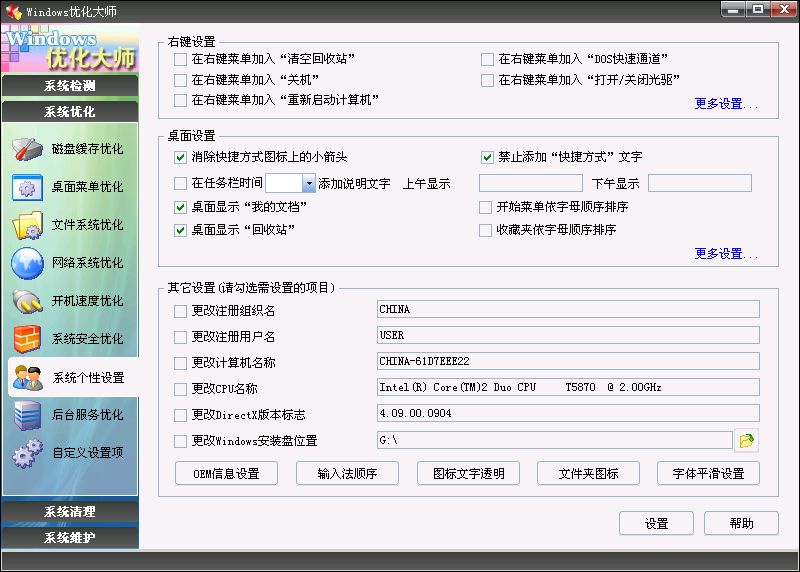Click the 帮助 button
The image size is (800, 572).
pos(741,523)
